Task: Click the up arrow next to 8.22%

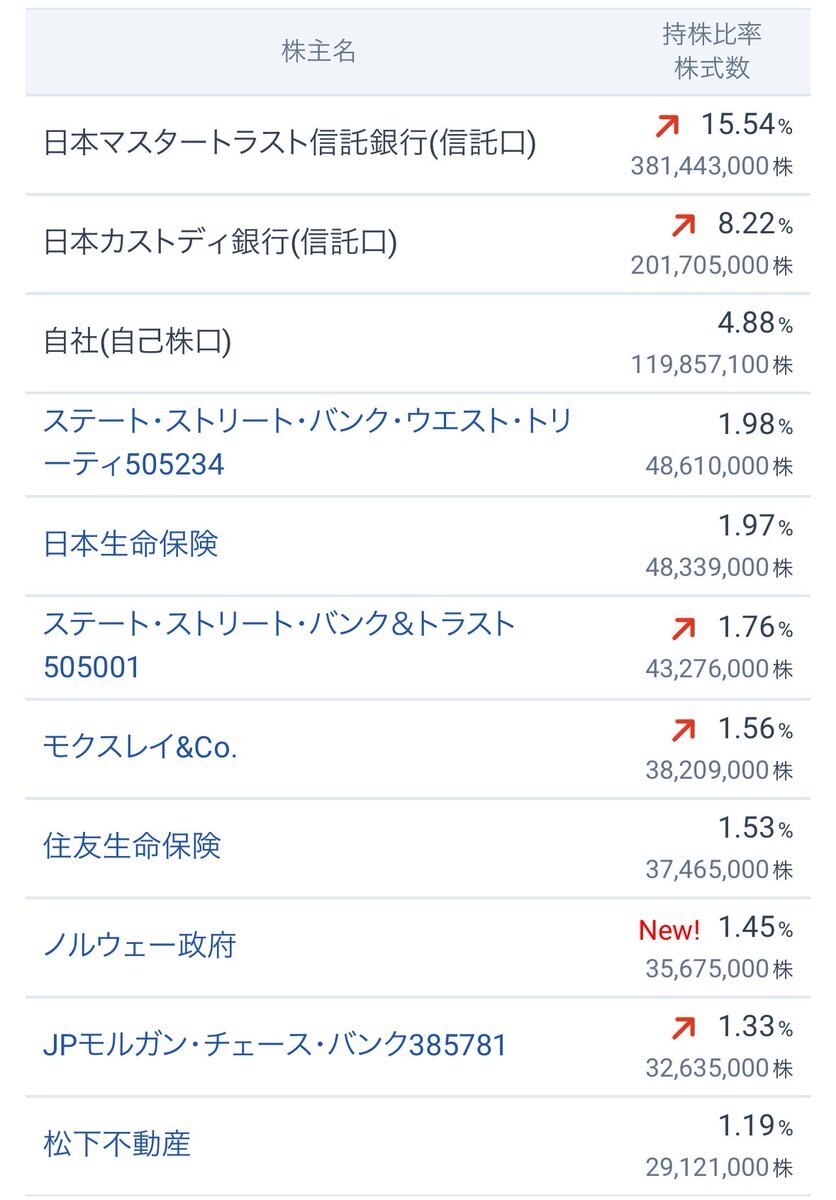Action: [x=683, y=226]
